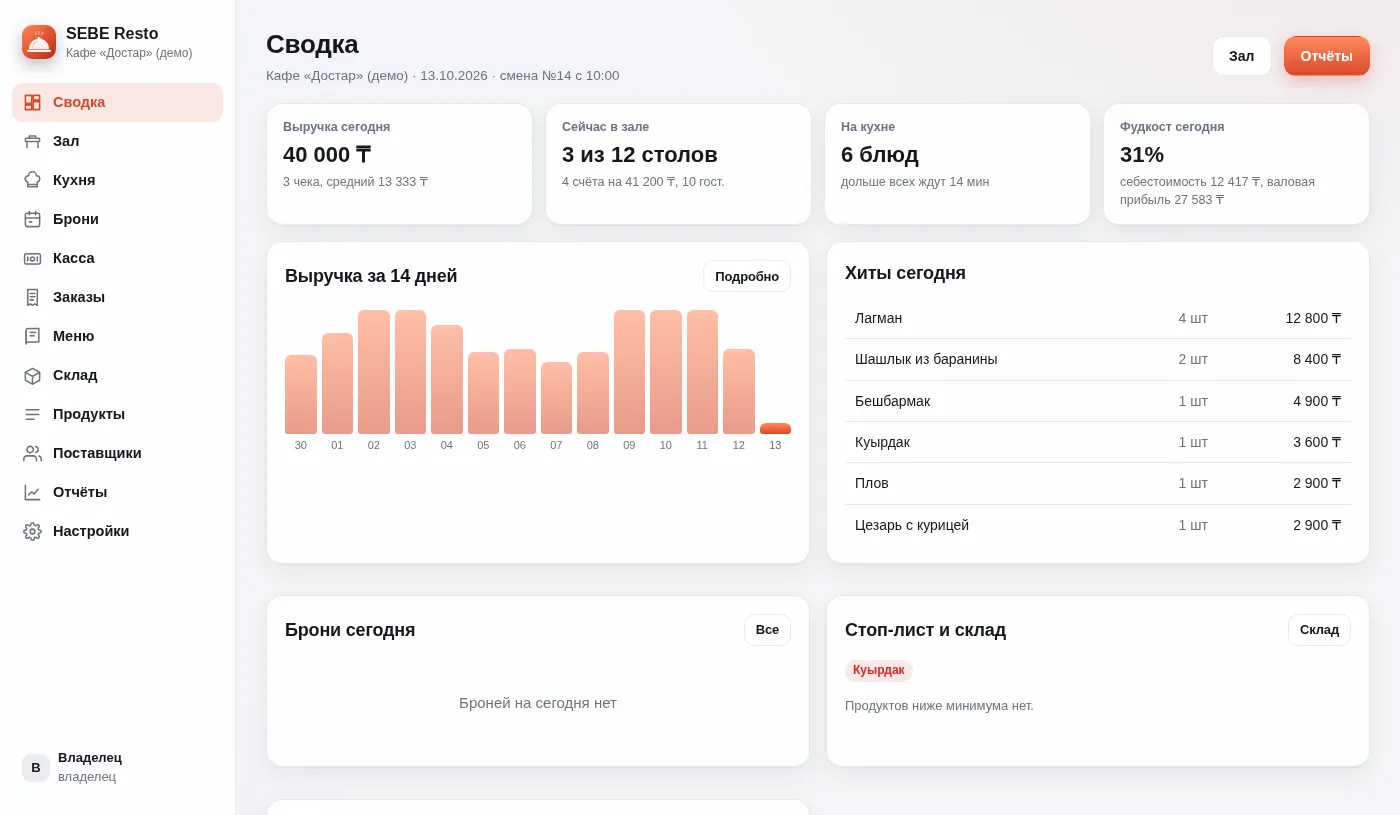Click Склад button in Стоп-лист card
This screenshot has height=815, width=1400.
coord(1319,630)
